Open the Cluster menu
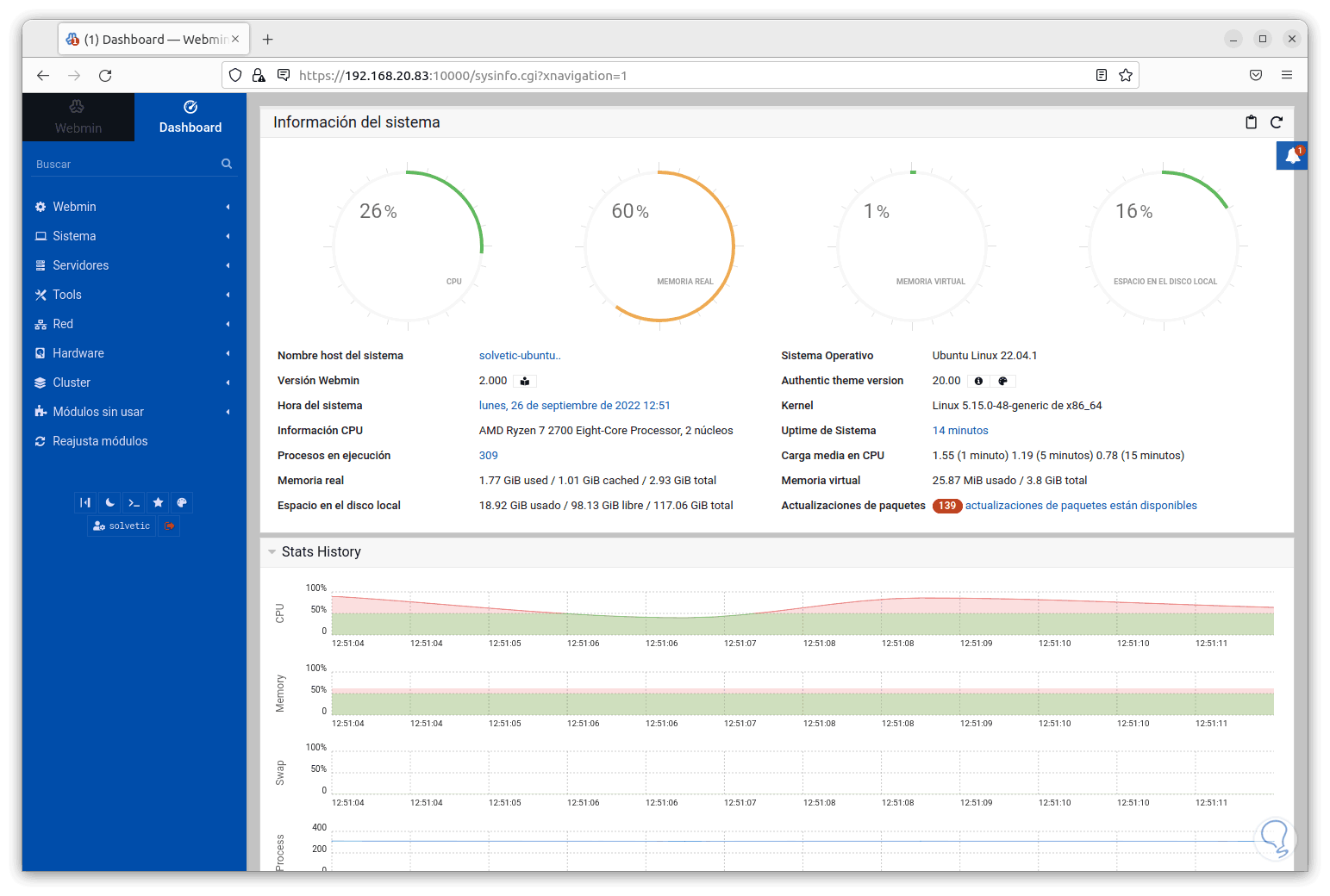The width and height of the screenshot is (1330, 896). tap(134, 383)
